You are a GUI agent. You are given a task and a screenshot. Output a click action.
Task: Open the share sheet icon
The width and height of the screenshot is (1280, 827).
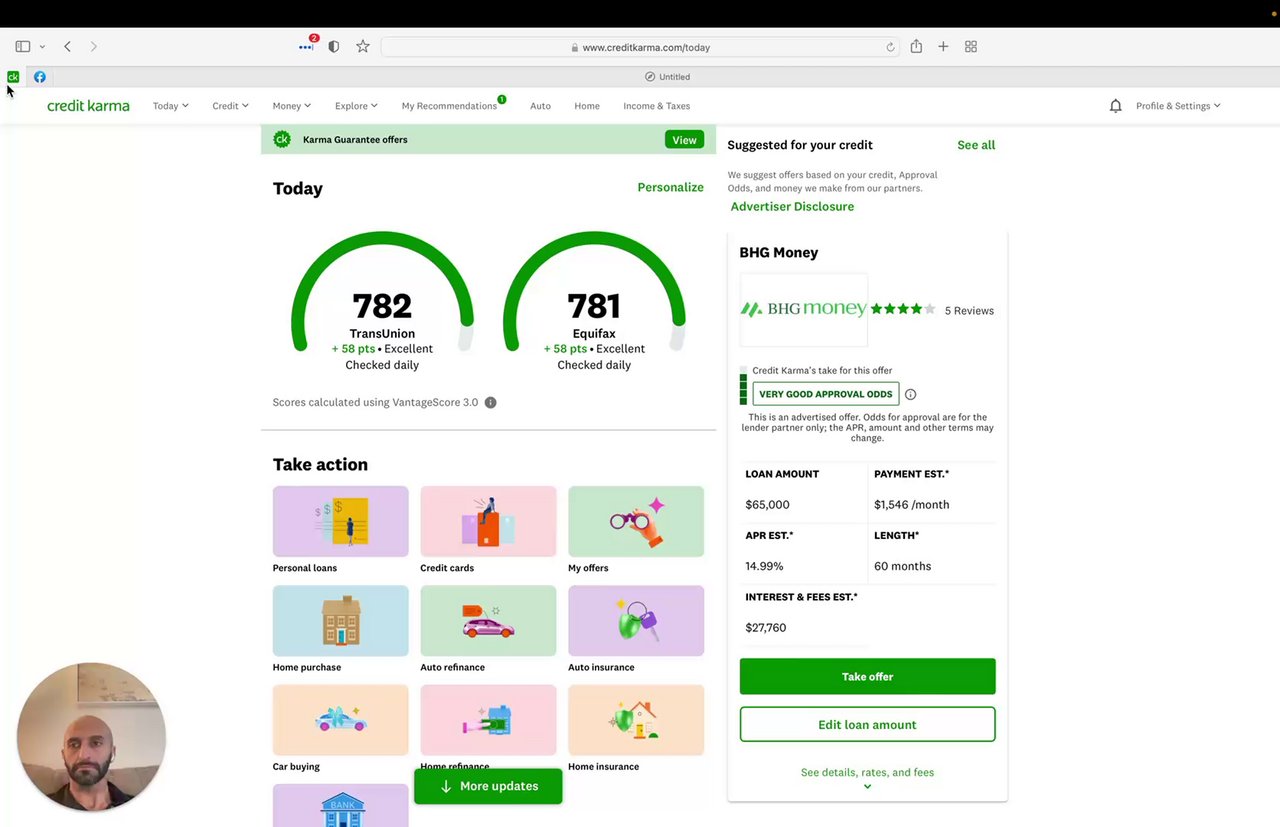916,46
